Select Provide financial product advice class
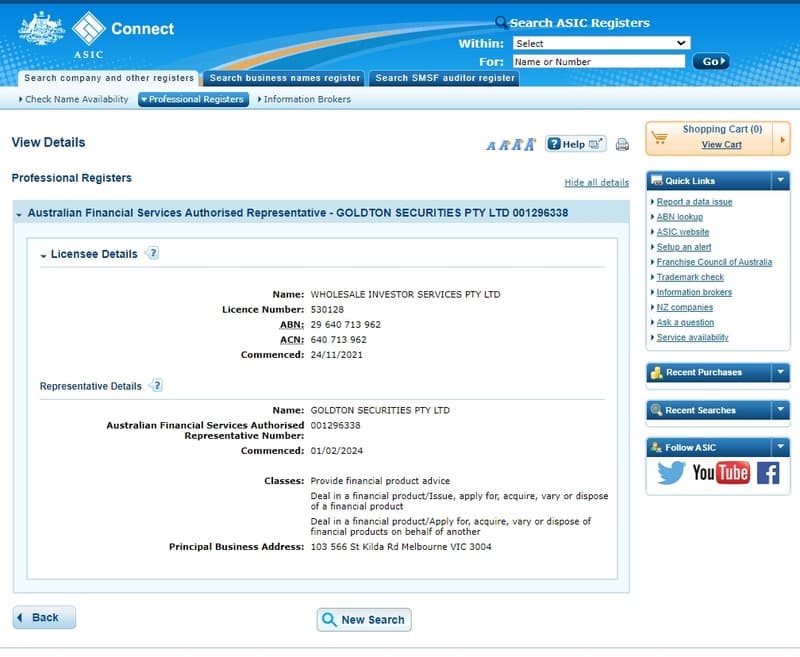This screenshot has height=657, width=800. 380,481
